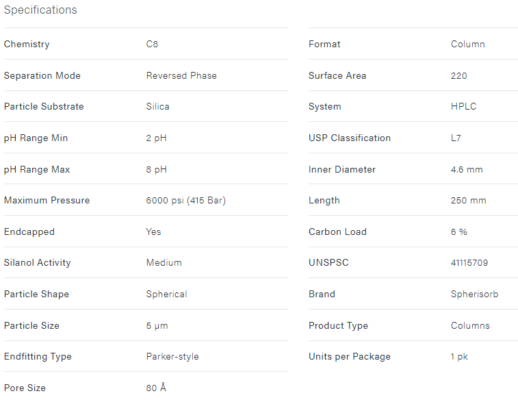The height and width of the screenshot is (400, 518).
Task: Select the Particle Substrate label
Action: (x=44, y=107)
